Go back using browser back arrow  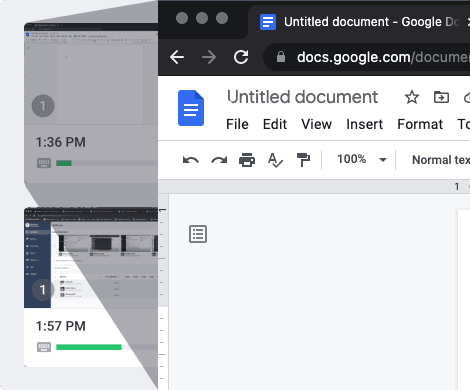(x=177, y=57)
